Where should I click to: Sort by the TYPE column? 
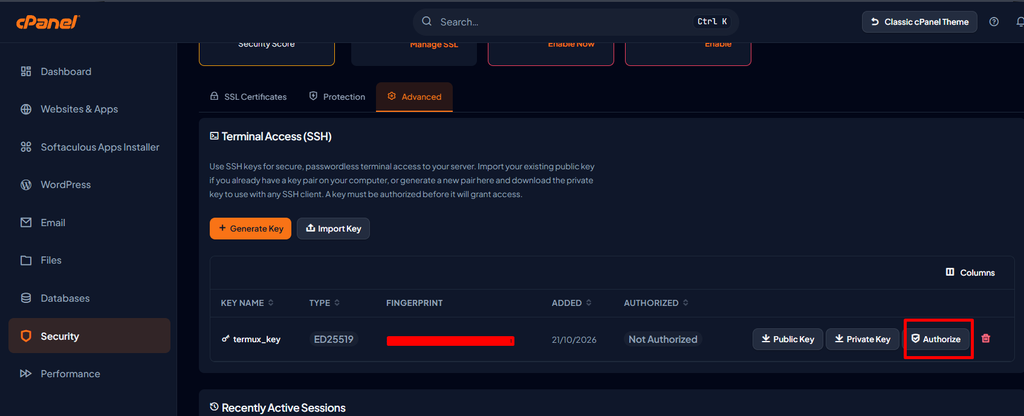point(324,303)
